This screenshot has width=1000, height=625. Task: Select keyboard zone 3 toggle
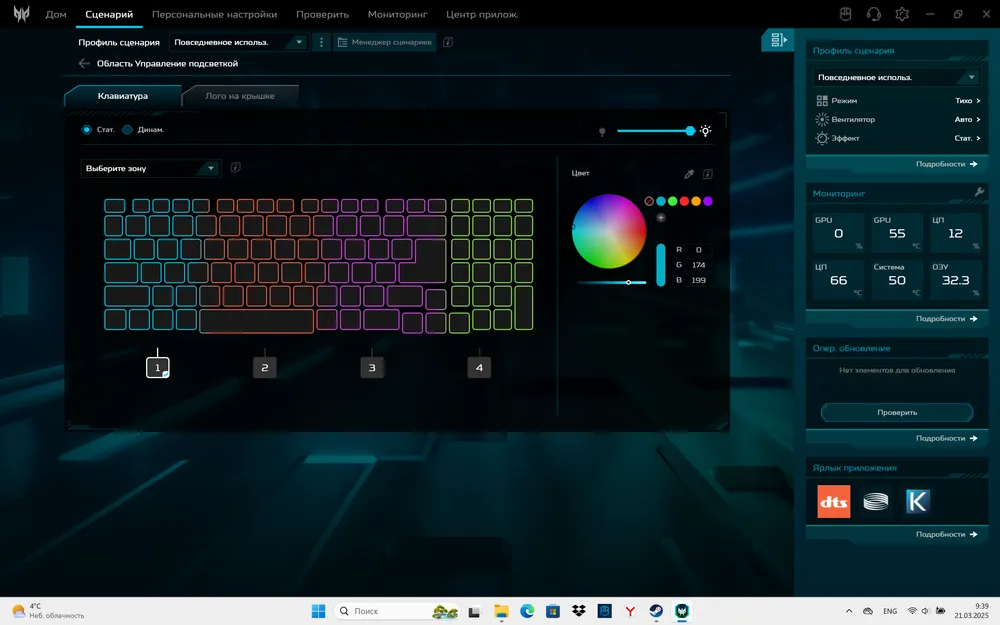coord(372,368)
